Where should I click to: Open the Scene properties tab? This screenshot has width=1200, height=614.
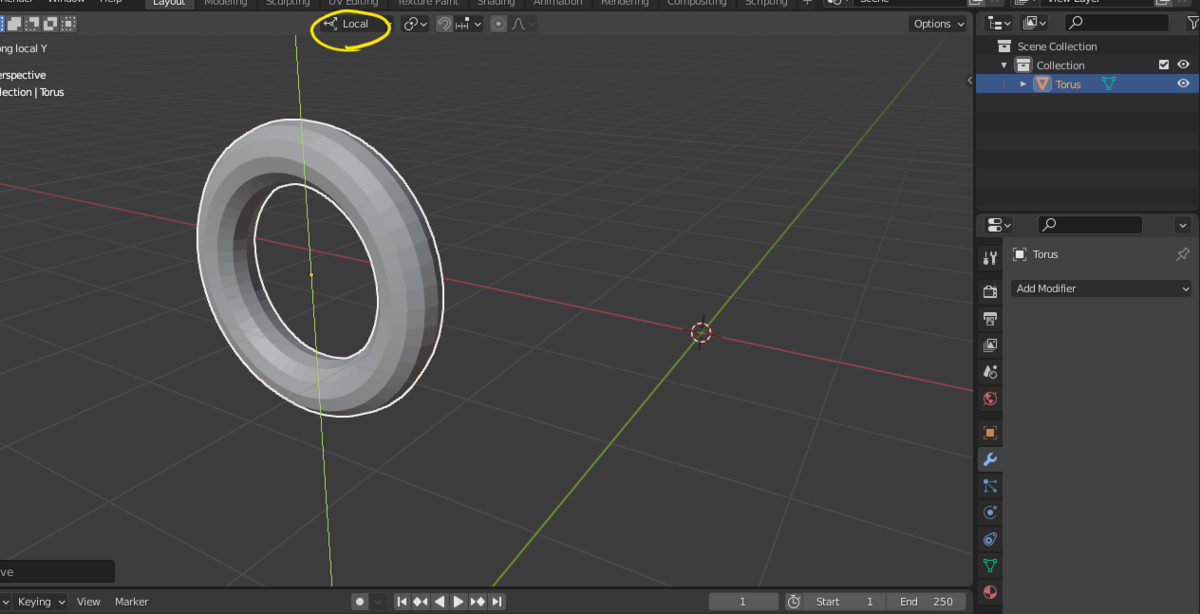pyautogui.click(x=990, y=371)
